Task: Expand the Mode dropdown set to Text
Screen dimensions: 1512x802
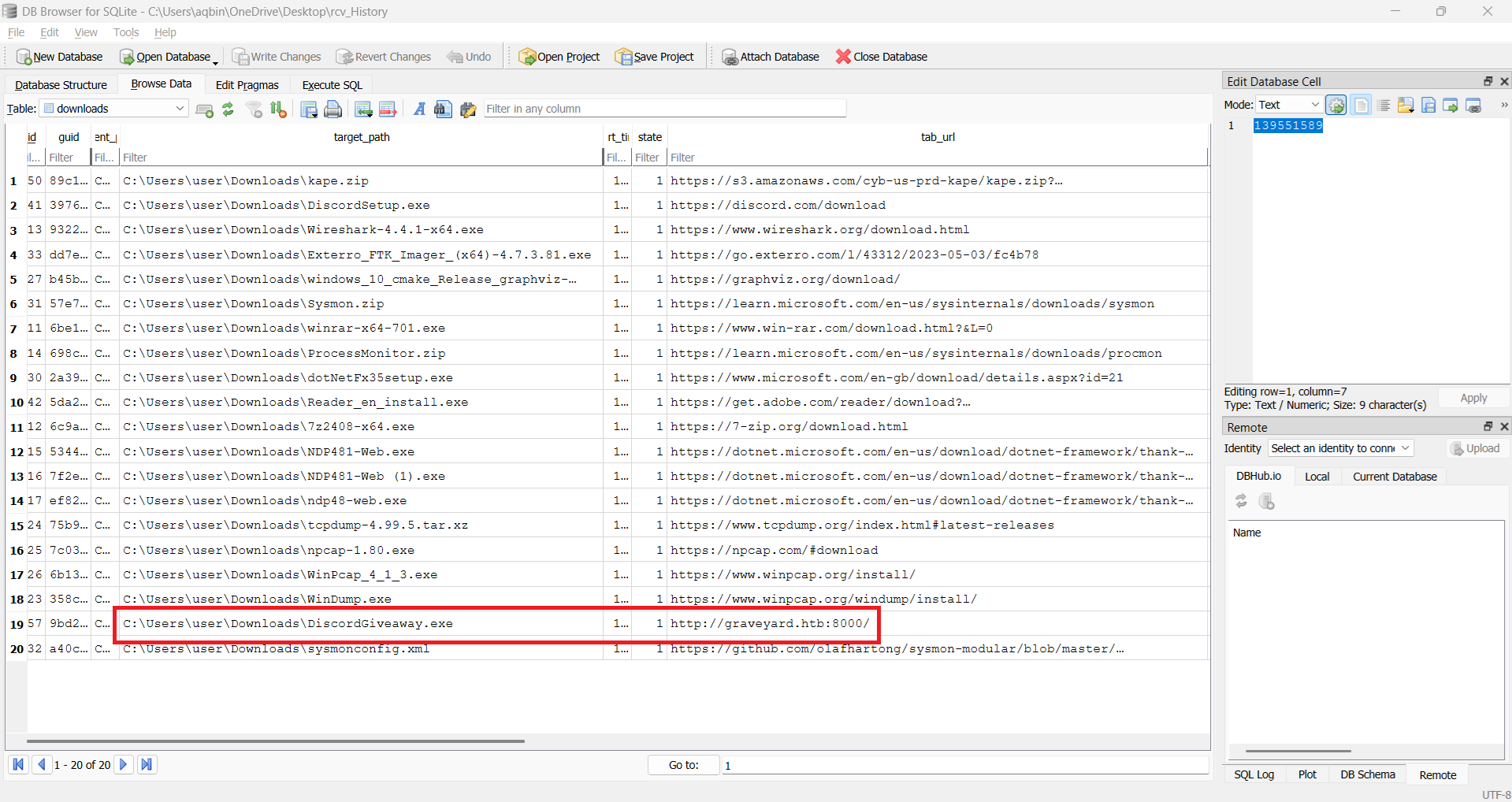Action: (x=1288, y=105)
